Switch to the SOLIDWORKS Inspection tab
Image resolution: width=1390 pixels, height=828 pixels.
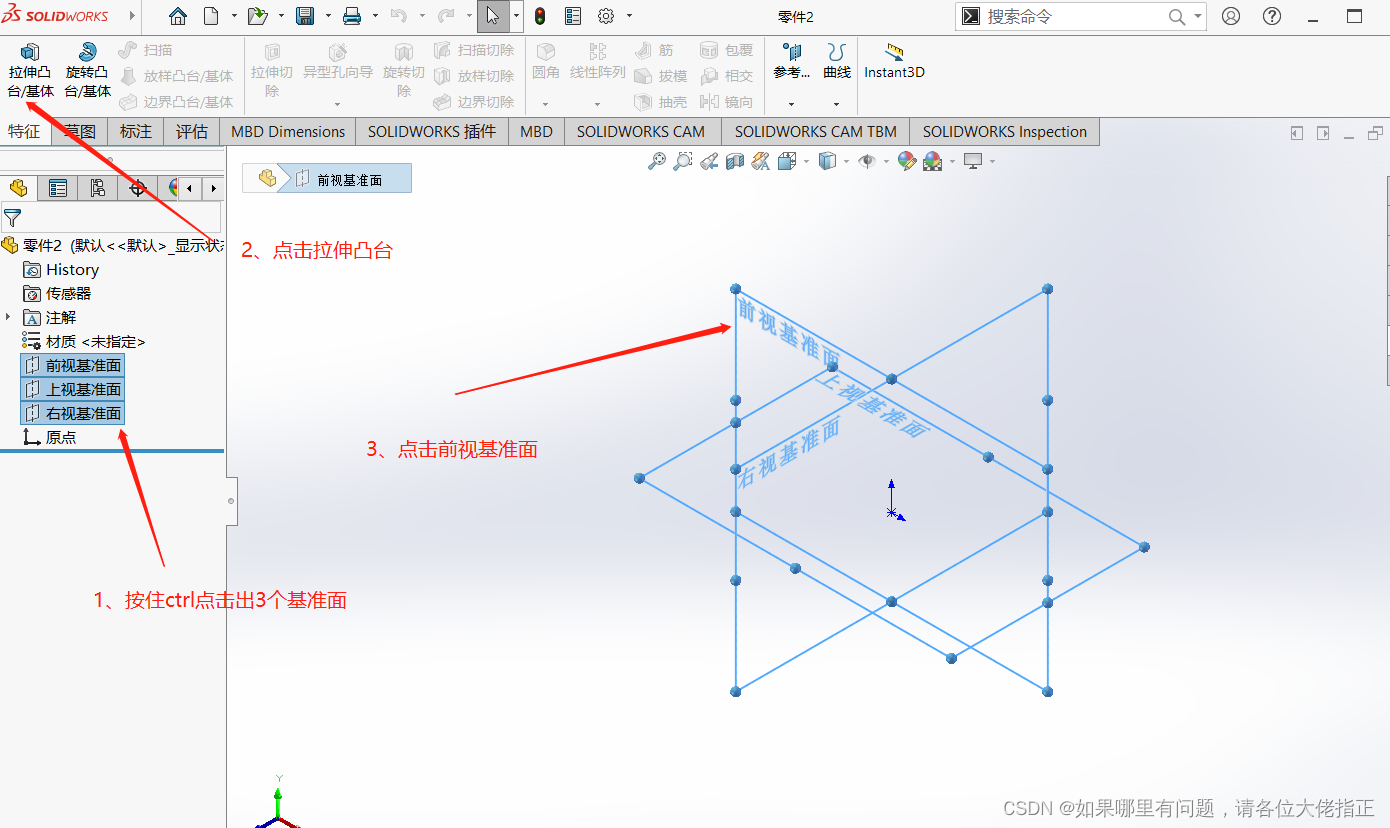[x=1005, y=131]
